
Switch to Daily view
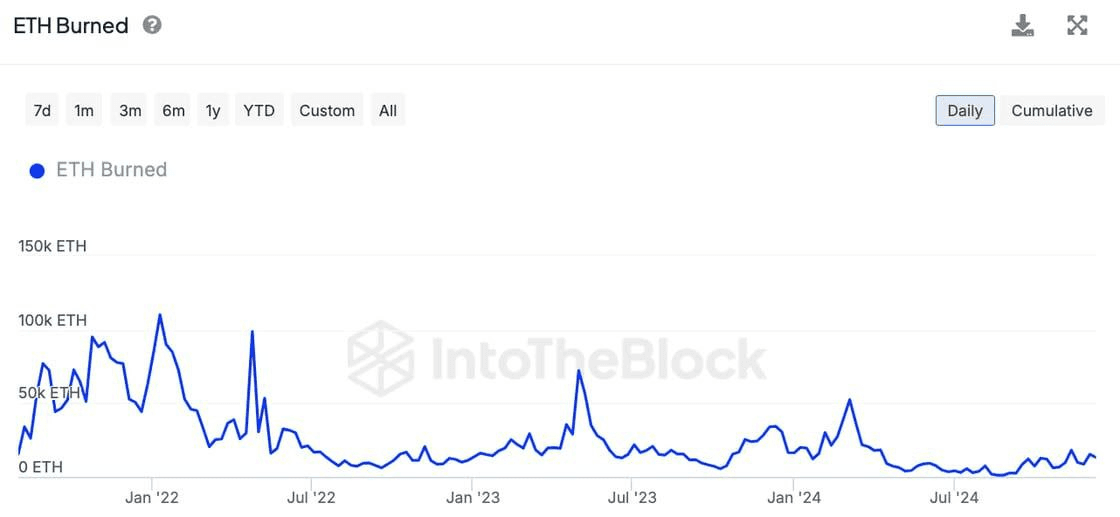tap(964, 111)
